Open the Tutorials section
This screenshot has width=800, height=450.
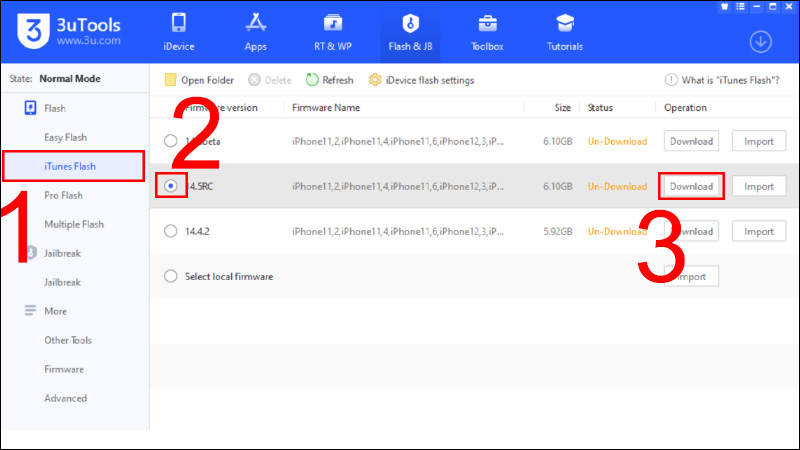(x=565, y=32)
